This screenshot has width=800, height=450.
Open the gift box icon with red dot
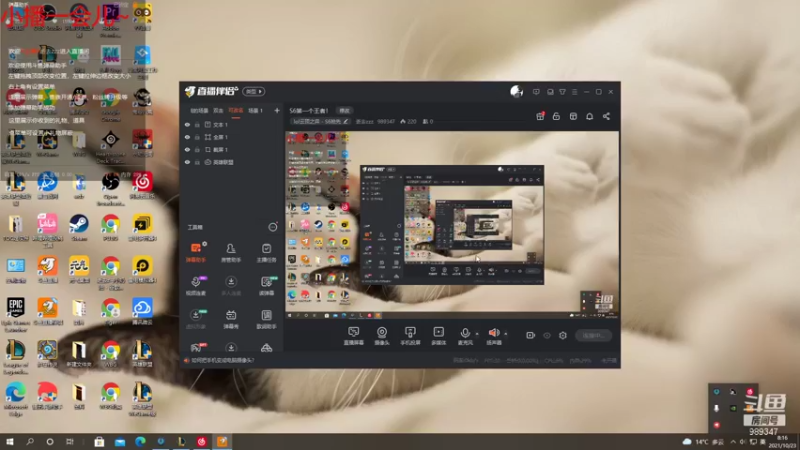540,116
